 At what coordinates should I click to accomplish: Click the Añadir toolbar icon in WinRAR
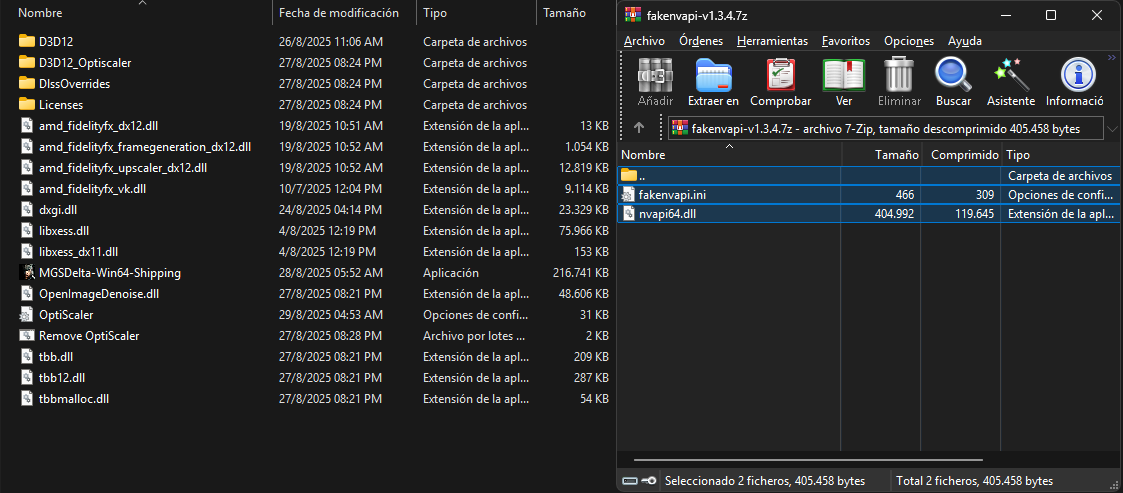coord(655,81)
